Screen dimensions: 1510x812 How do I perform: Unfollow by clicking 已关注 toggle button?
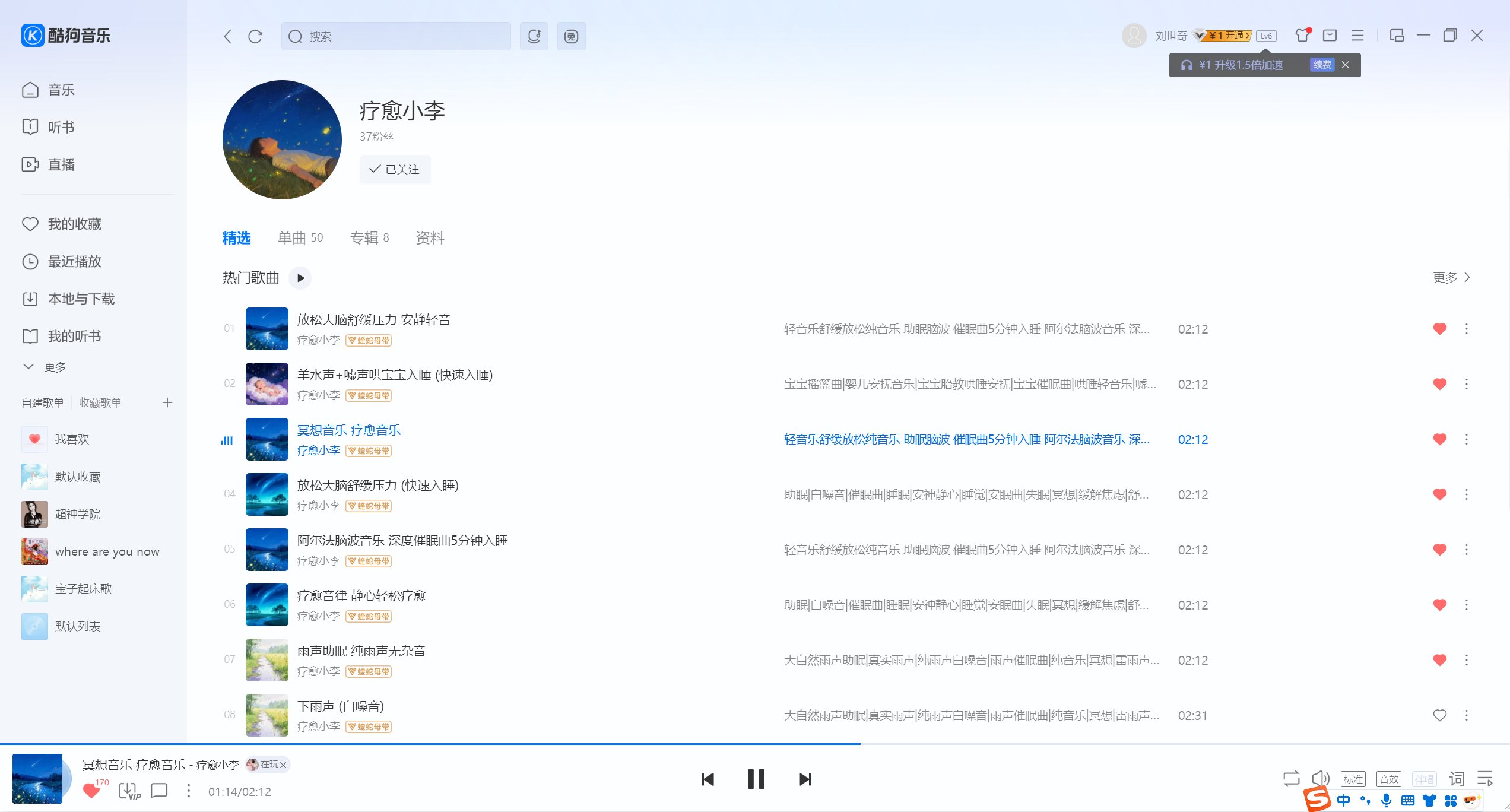pos(395,169)
